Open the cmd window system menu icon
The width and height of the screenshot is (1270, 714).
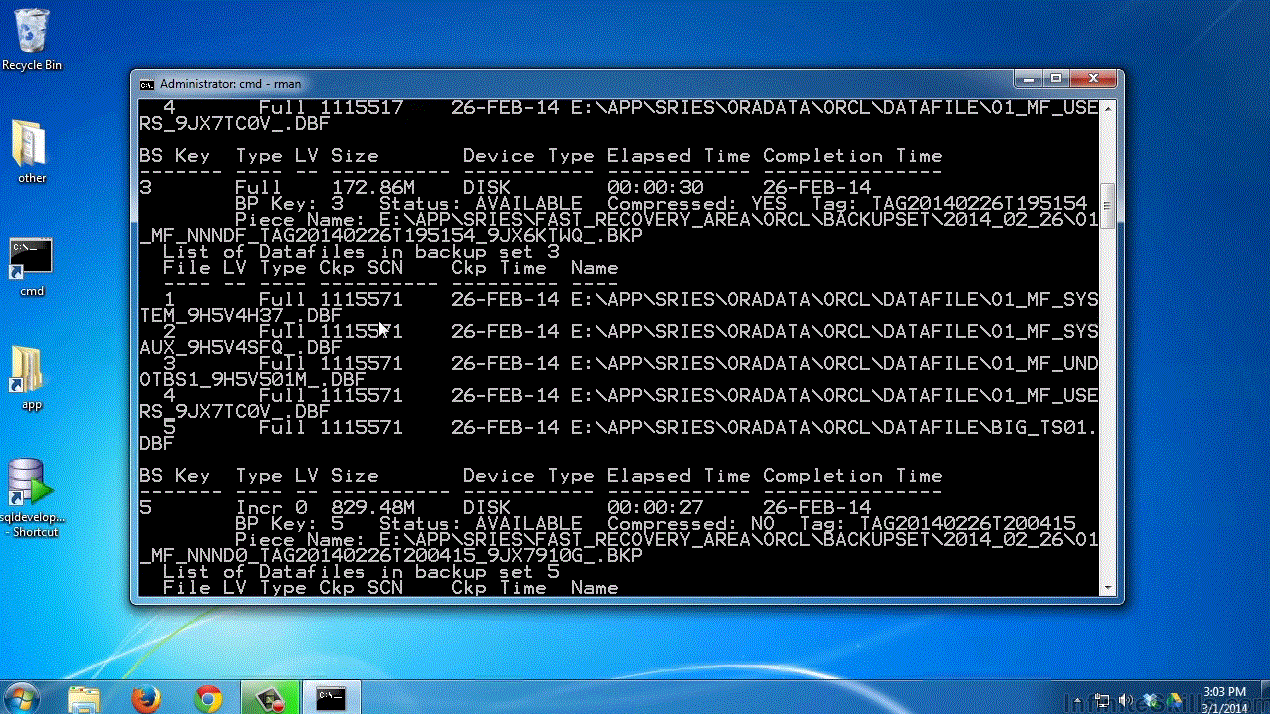146,84
